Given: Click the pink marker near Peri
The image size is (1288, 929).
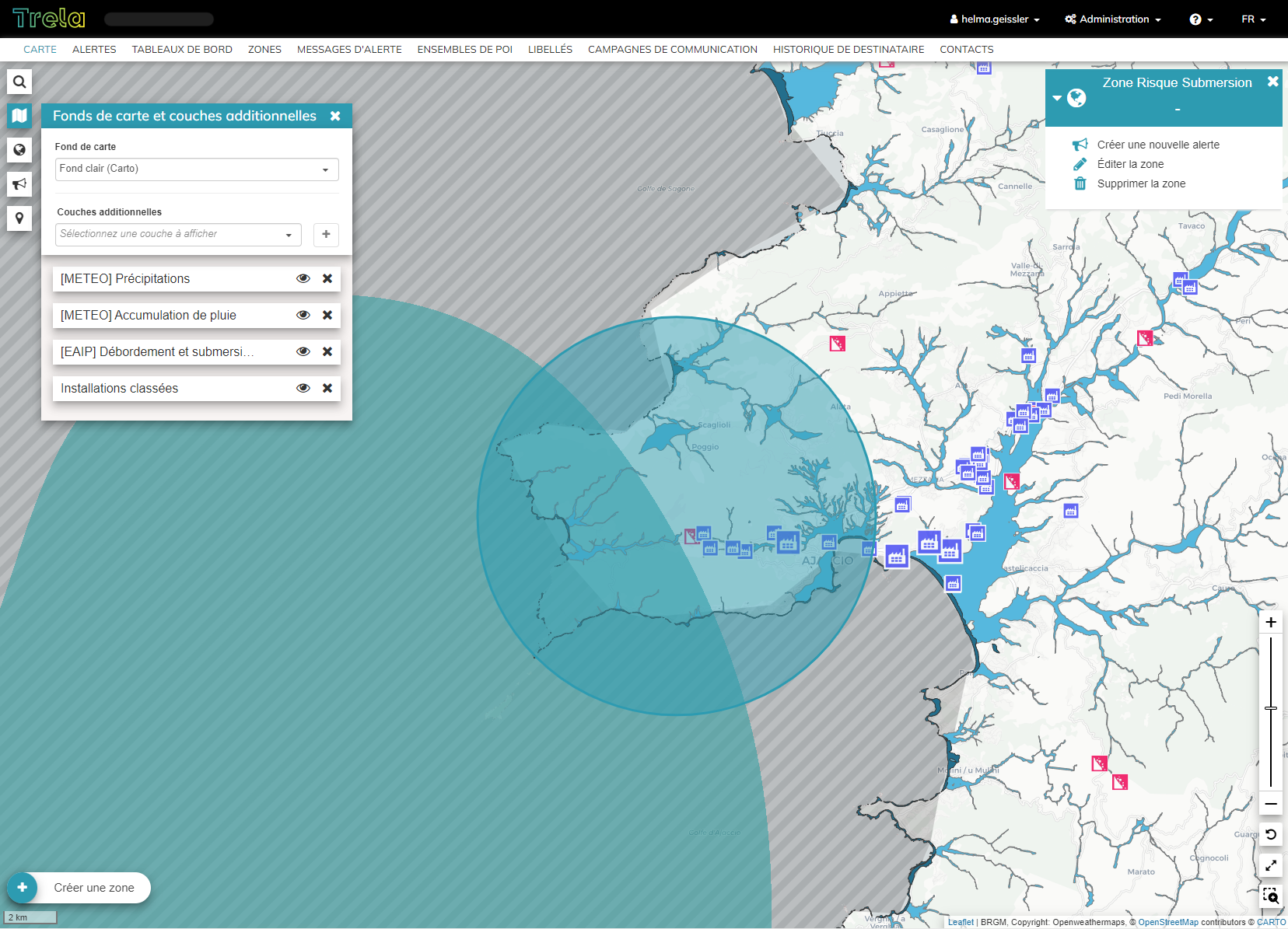Looking at the screenshot, I should pyautogui.click(x=1145, y=338).
